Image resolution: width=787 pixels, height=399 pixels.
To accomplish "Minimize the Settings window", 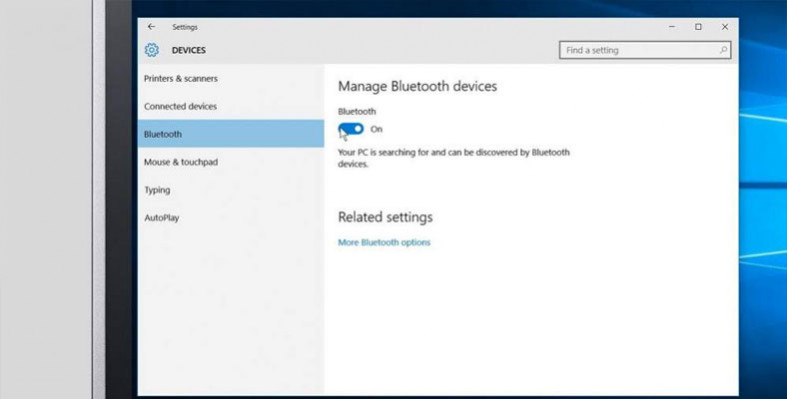I will (672, 27).
